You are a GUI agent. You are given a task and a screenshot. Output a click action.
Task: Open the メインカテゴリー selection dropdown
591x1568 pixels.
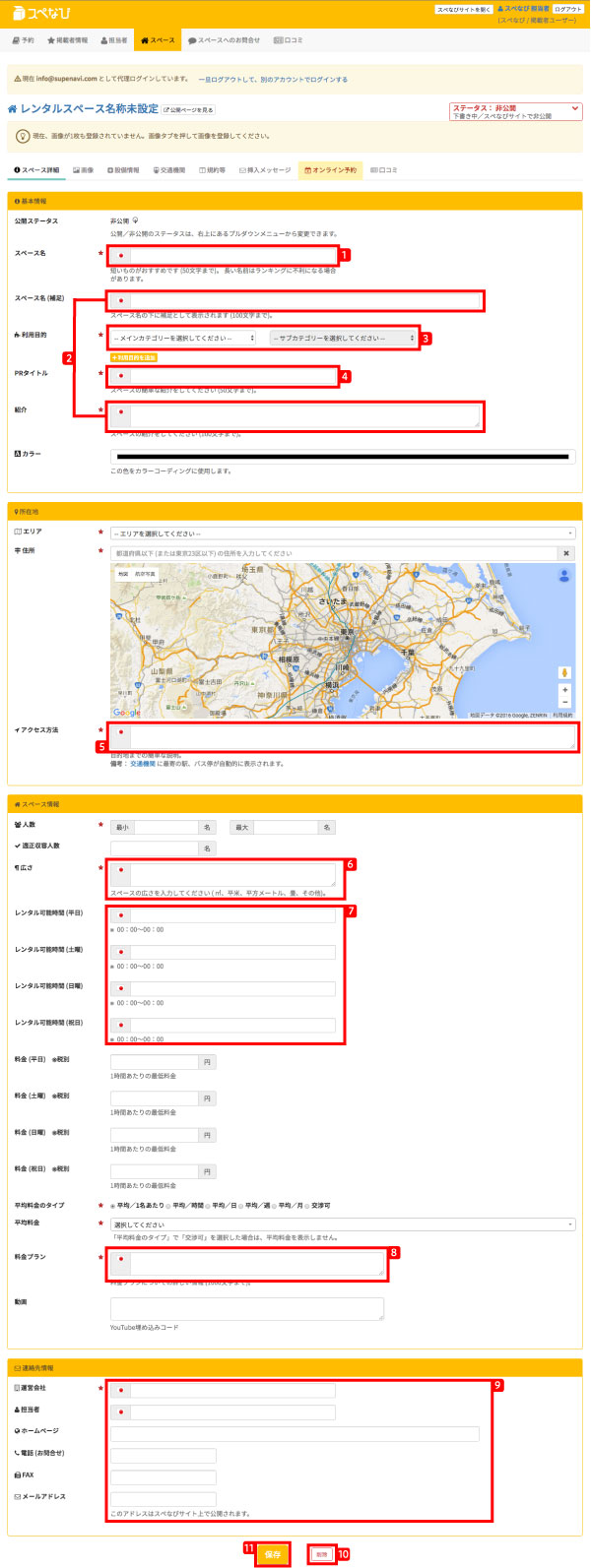(183, 338)
